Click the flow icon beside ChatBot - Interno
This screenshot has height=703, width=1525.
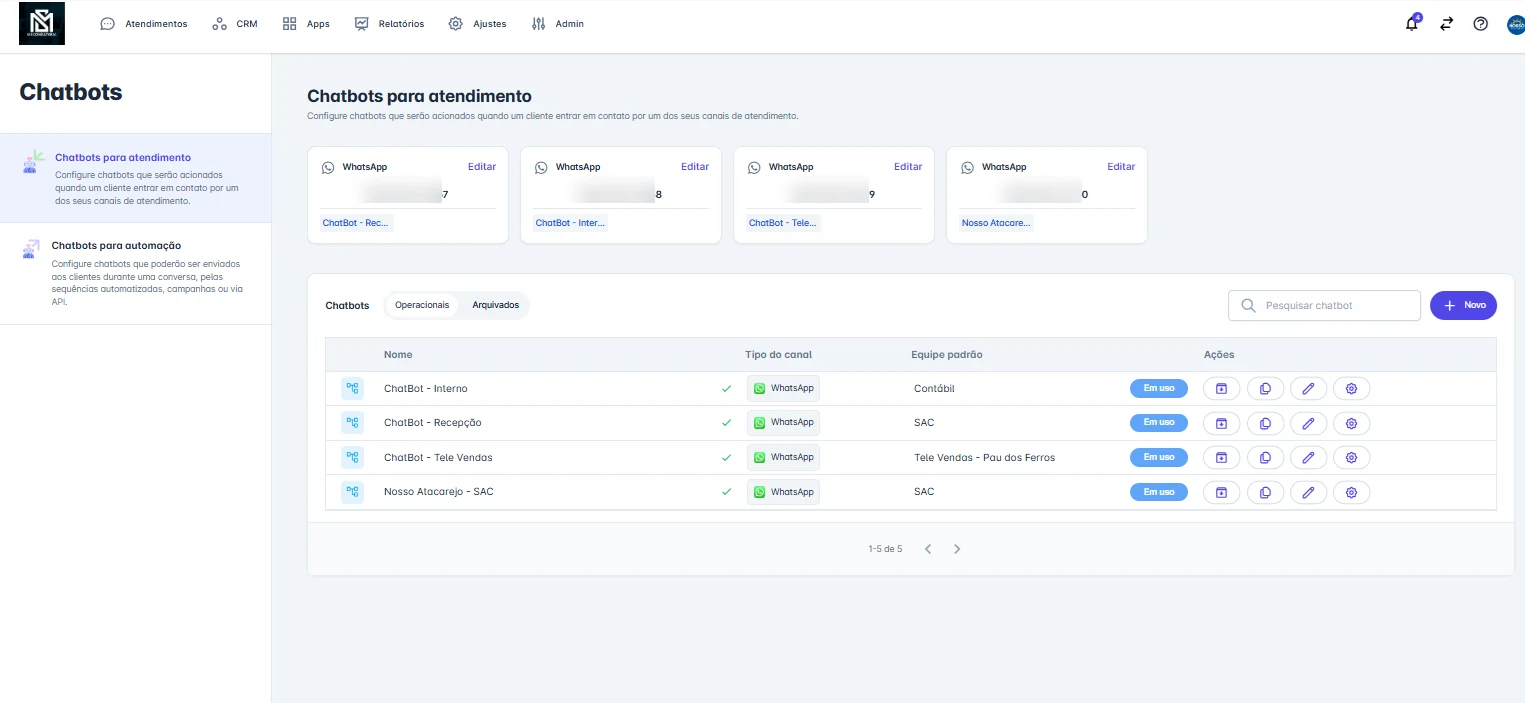click(352, 389)
